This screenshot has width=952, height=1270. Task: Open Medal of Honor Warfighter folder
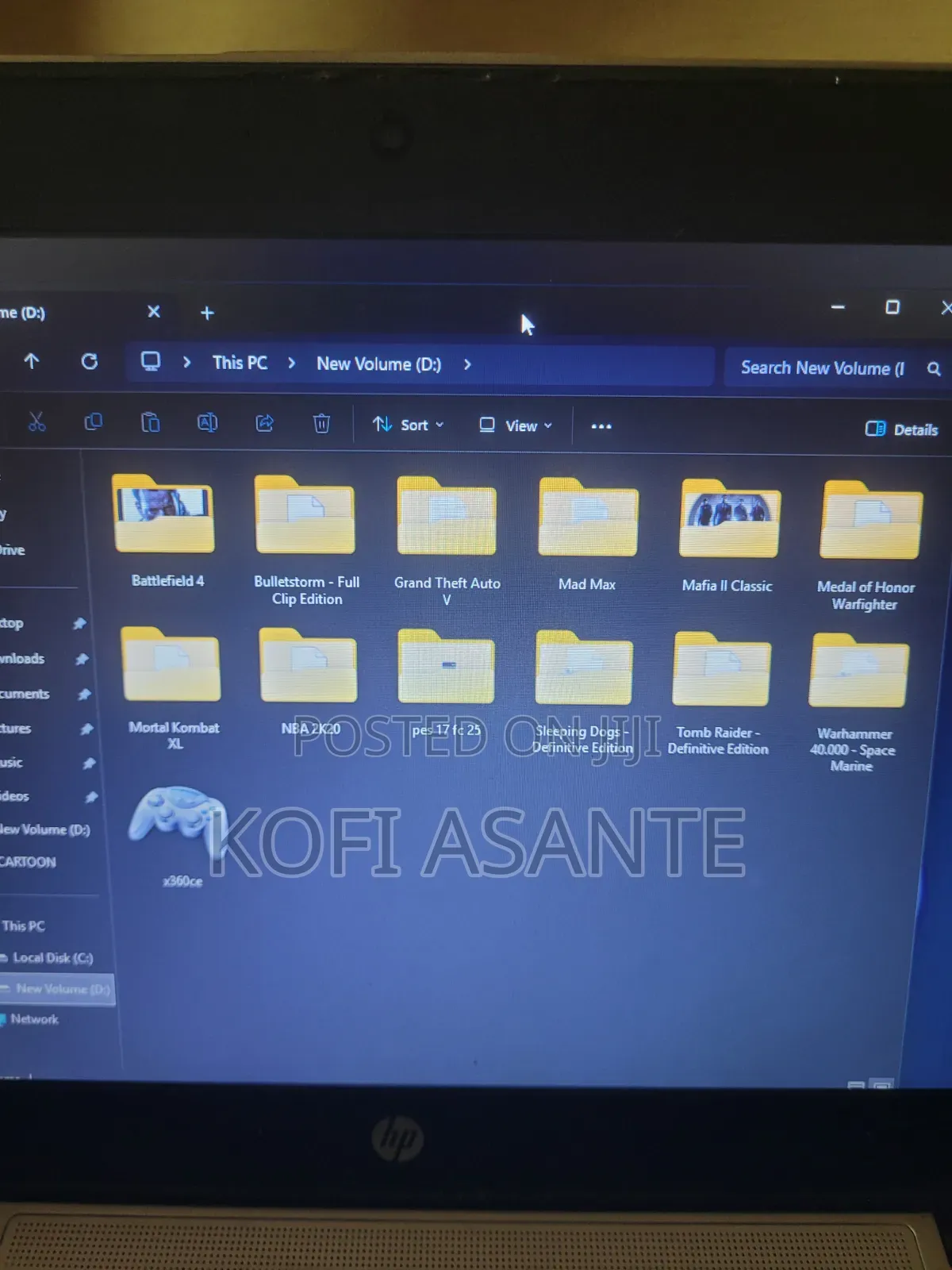coord(869,522)
